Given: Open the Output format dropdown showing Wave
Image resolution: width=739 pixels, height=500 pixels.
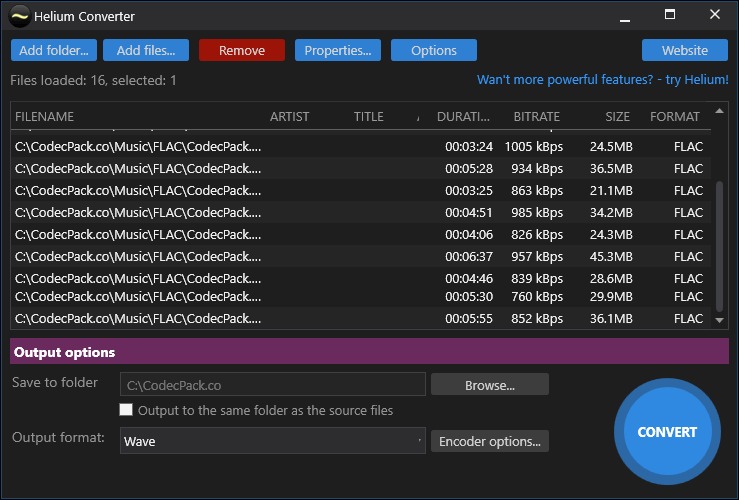Looking at the screenshot, I should [x=273, y=441].
